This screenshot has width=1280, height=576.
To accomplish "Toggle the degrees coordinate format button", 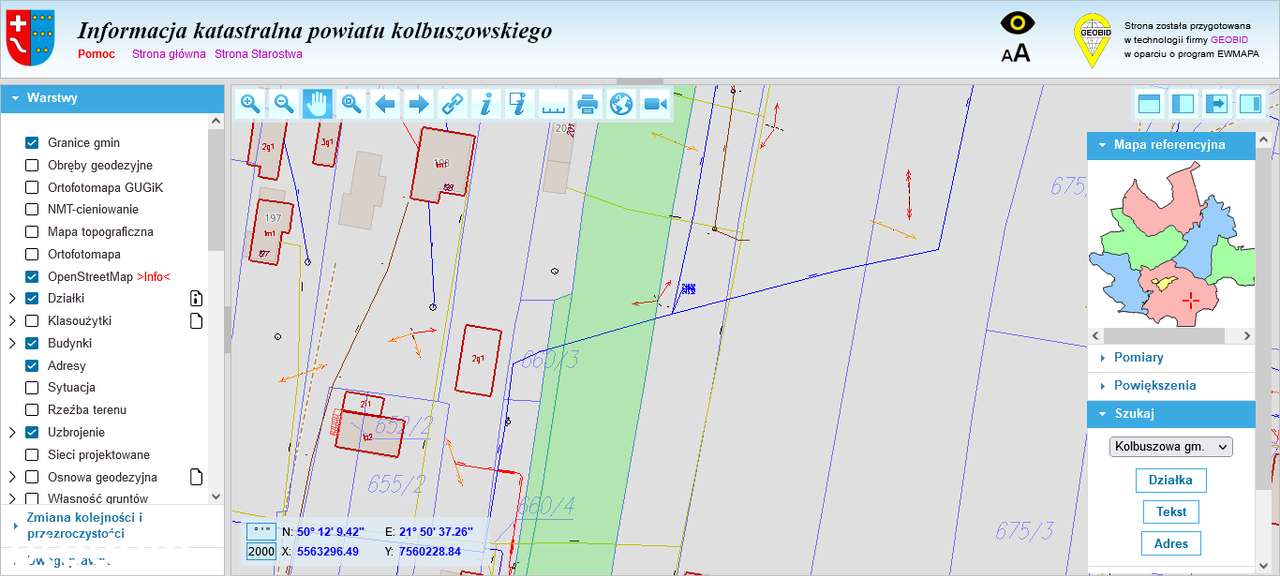I will pyautogui.click(x=261, y=532).
